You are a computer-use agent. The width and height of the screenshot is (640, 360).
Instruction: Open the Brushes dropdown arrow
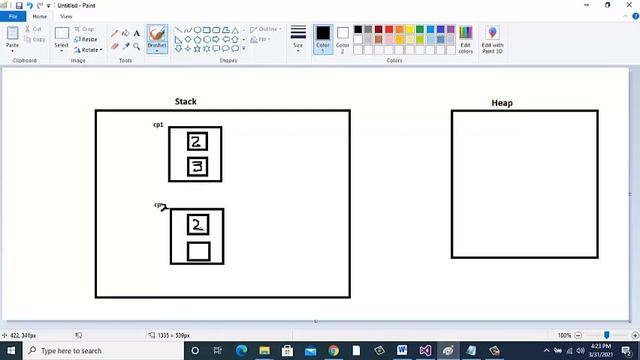(157, 51)
